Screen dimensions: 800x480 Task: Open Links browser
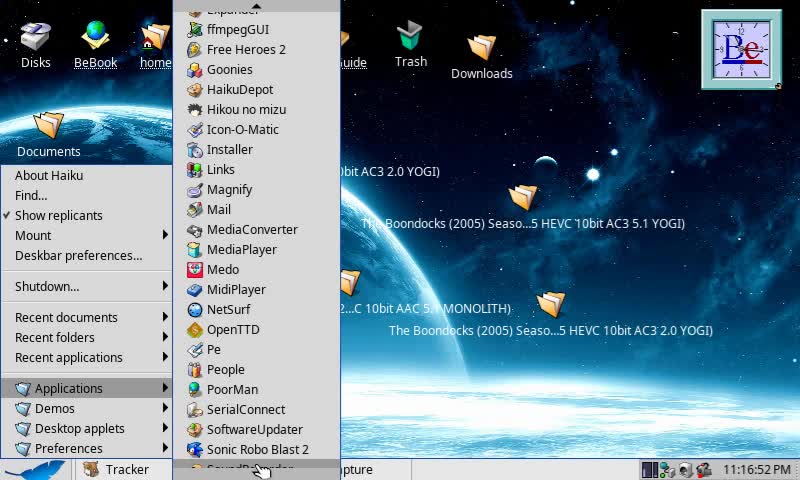(257, 169)
